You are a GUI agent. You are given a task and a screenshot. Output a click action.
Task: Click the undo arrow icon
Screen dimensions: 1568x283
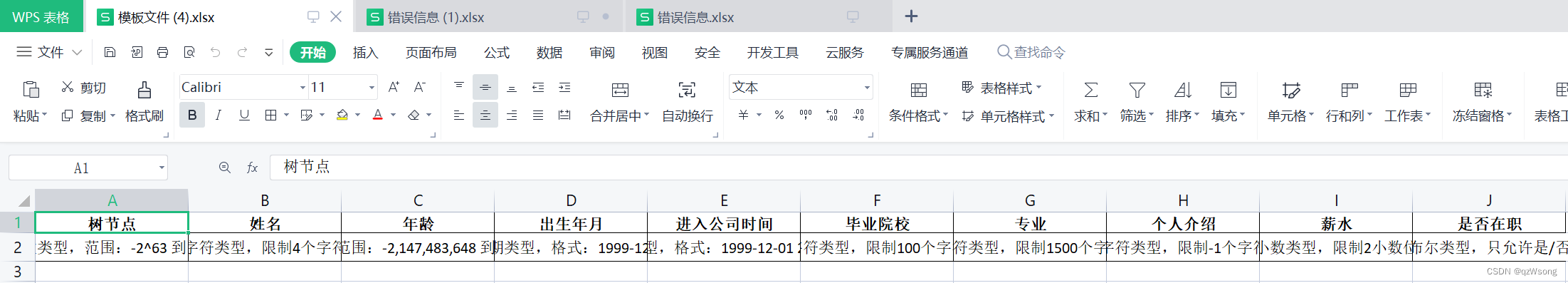click(x=216, y=52)
